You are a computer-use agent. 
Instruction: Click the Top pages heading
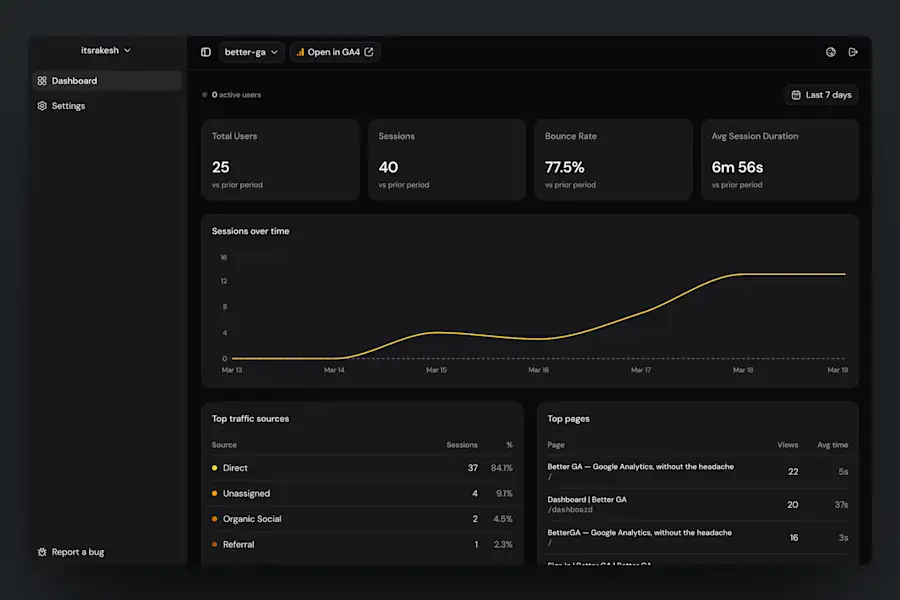point(568,419)
